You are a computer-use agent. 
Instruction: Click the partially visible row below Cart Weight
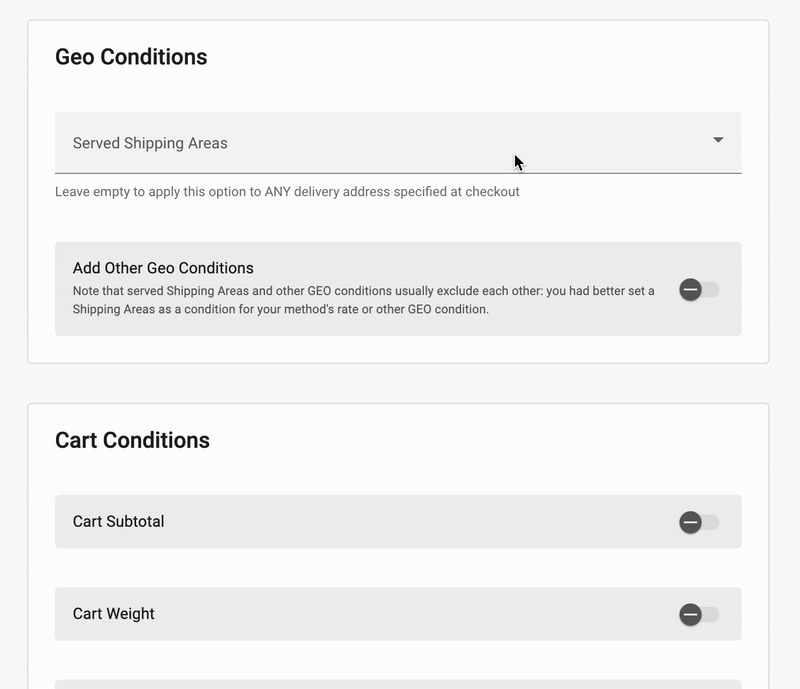(x=398, y=684)
